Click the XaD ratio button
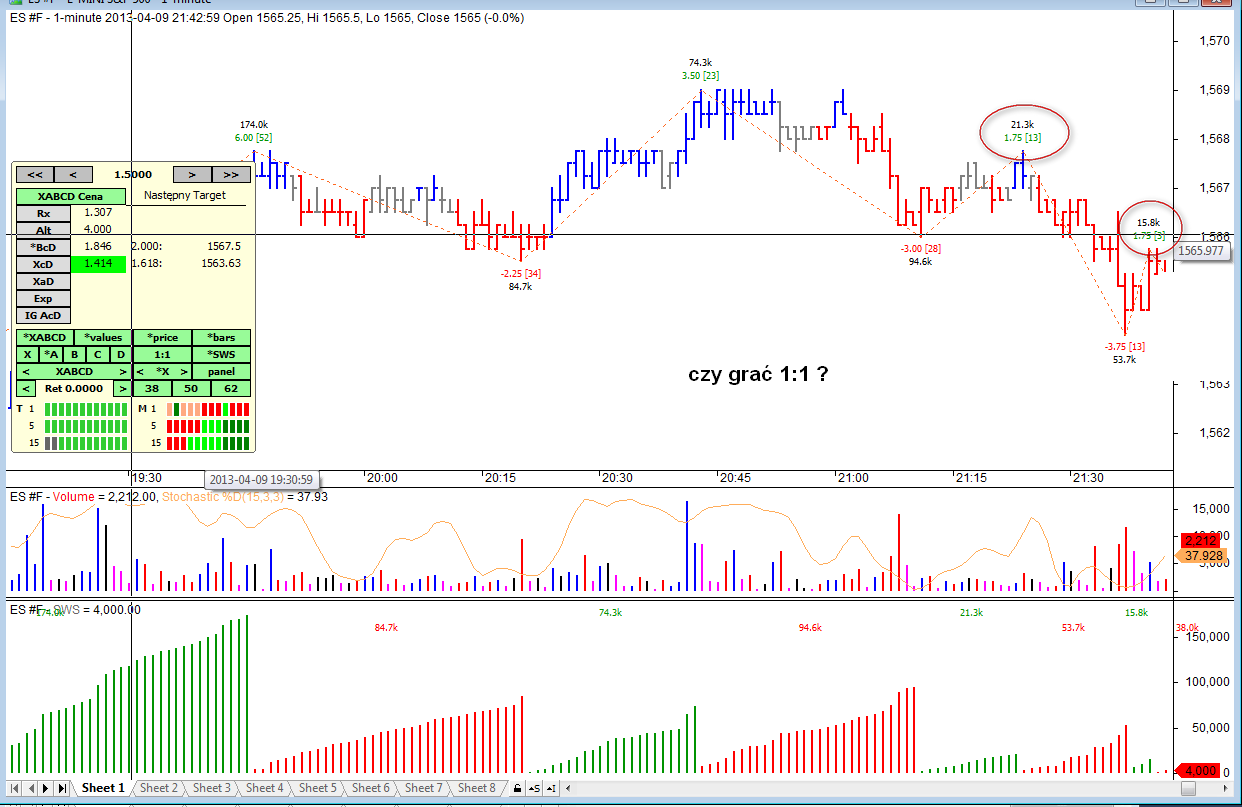The height and width of the screenshot is (807, 1242). [43, 281]
